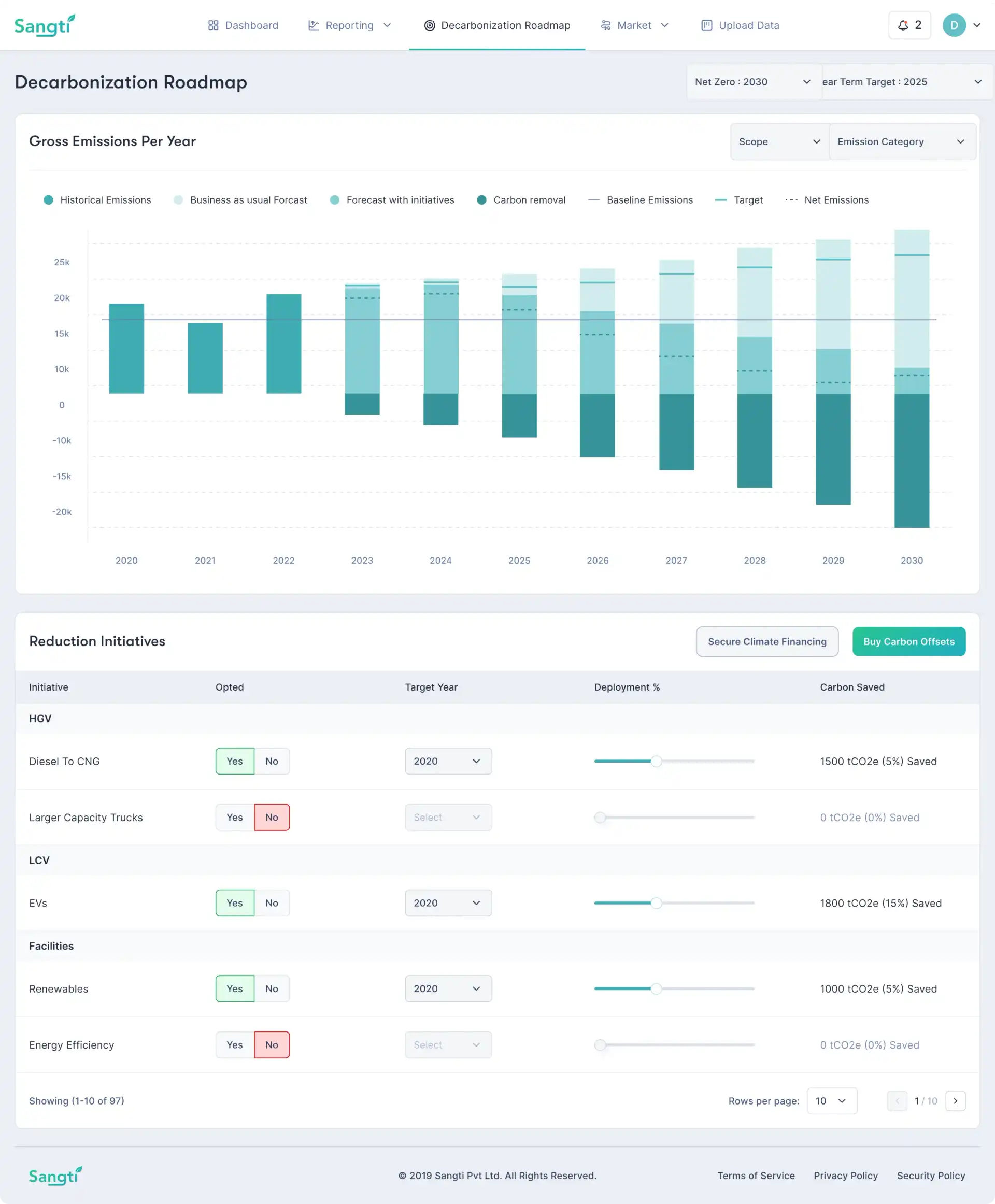This screenshot has width=995, height=1204.
Task: Open Renewables target year dropdown
Action: (448, 988)
